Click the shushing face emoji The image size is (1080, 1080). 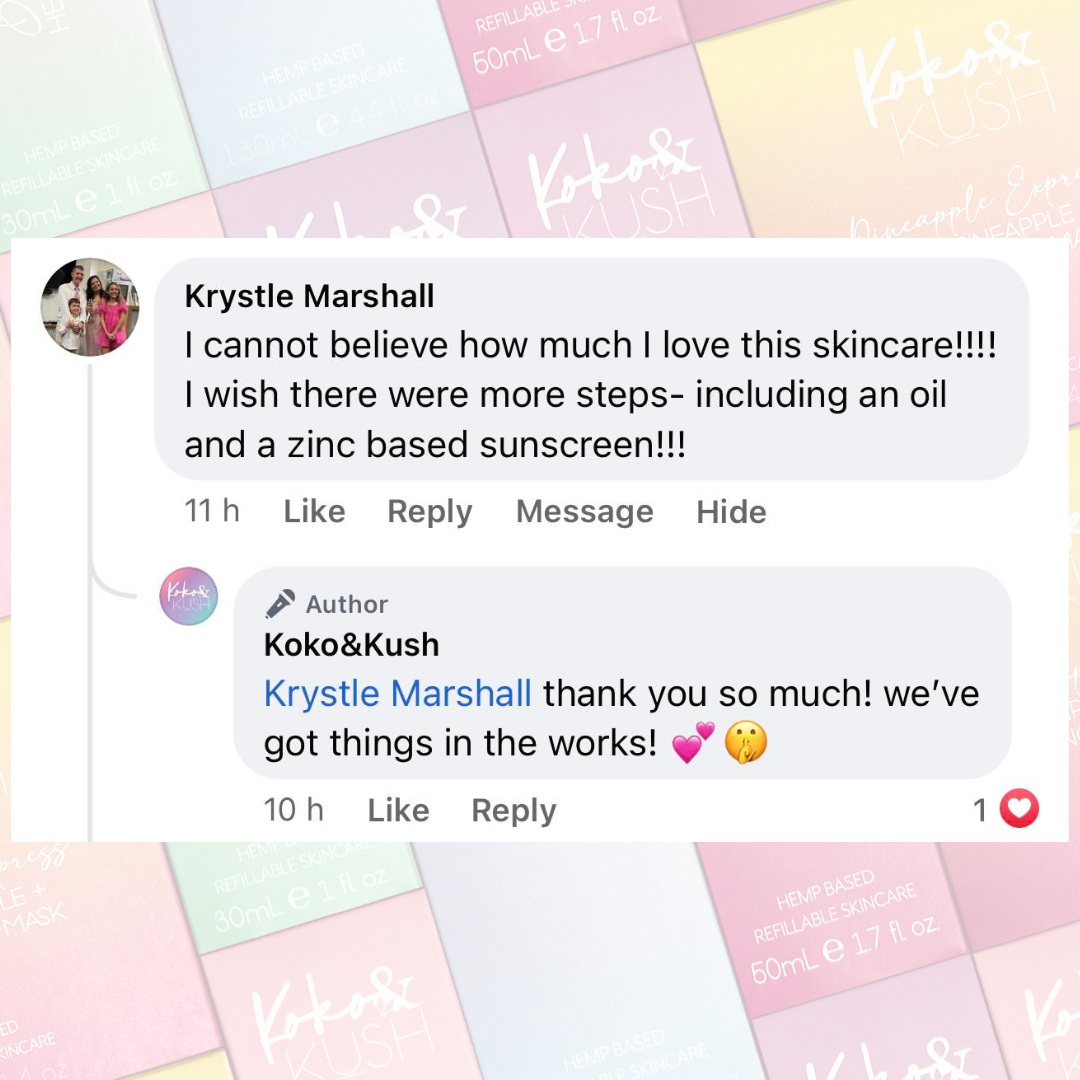746,742
